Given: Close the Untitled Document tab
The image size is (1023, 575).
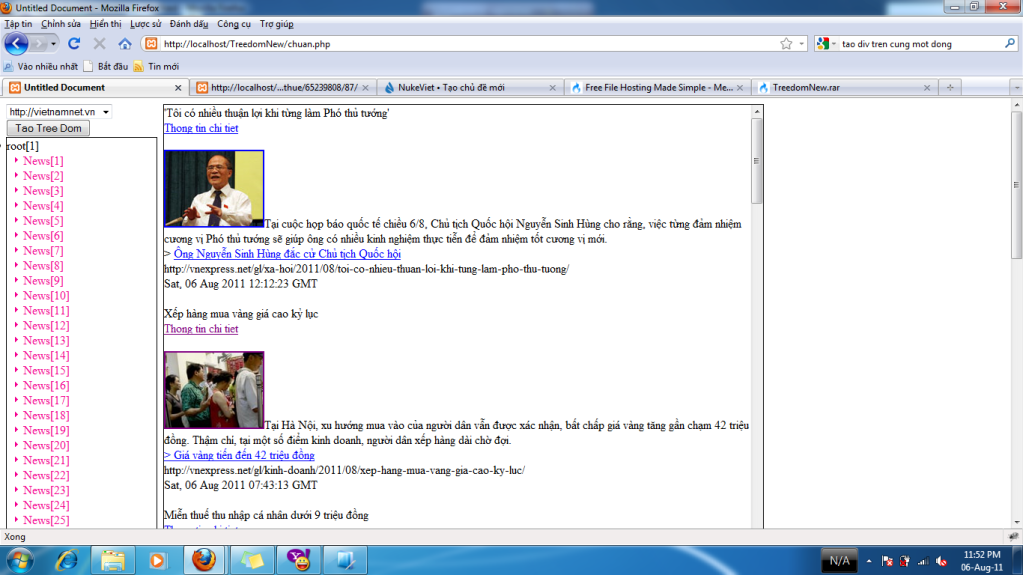Looking at the screenshot, I should (x=178, y=87).
